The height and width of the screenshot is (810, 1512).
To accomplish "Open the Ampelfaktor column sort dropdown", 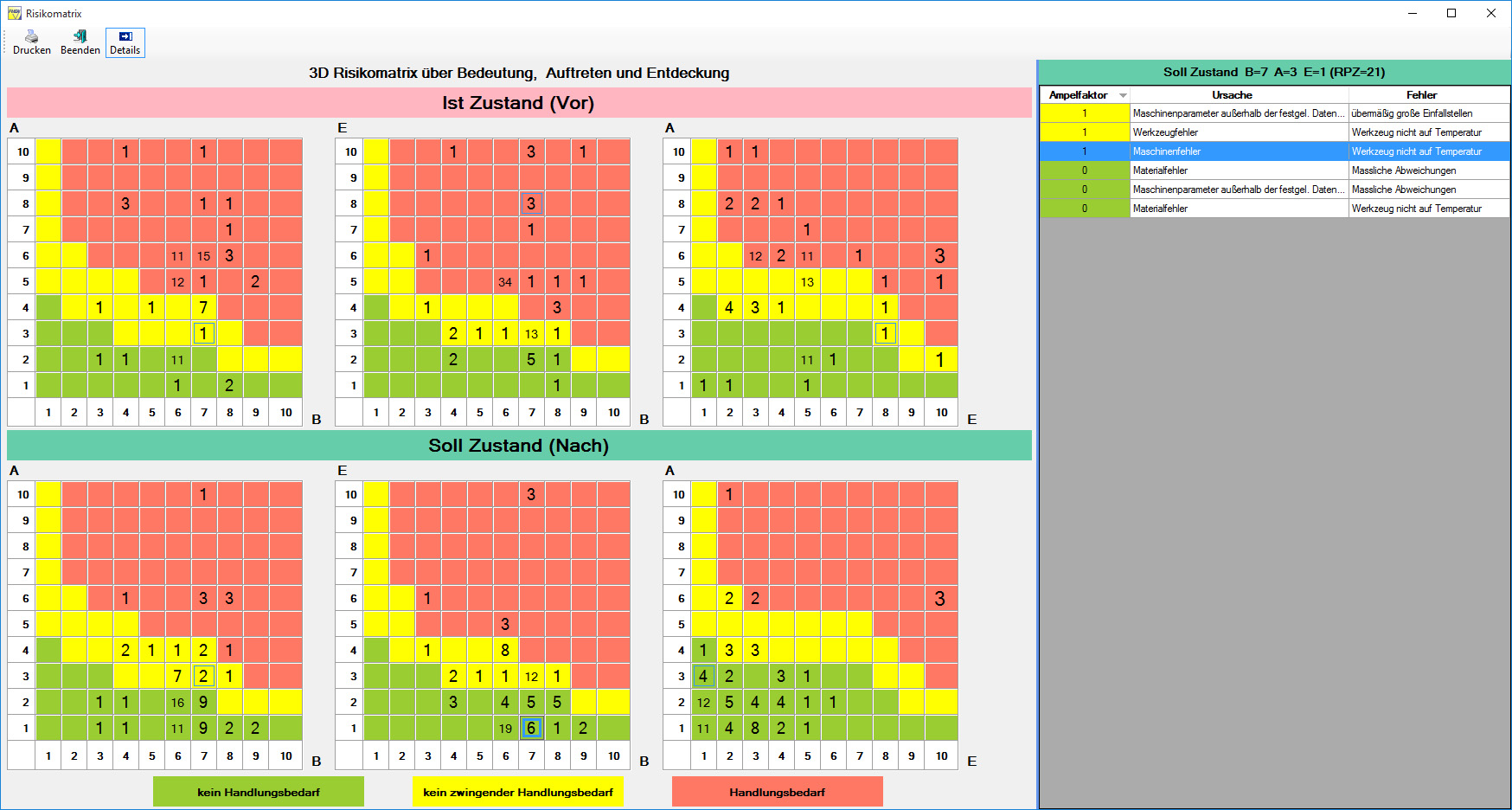I will click(1123, 95).
